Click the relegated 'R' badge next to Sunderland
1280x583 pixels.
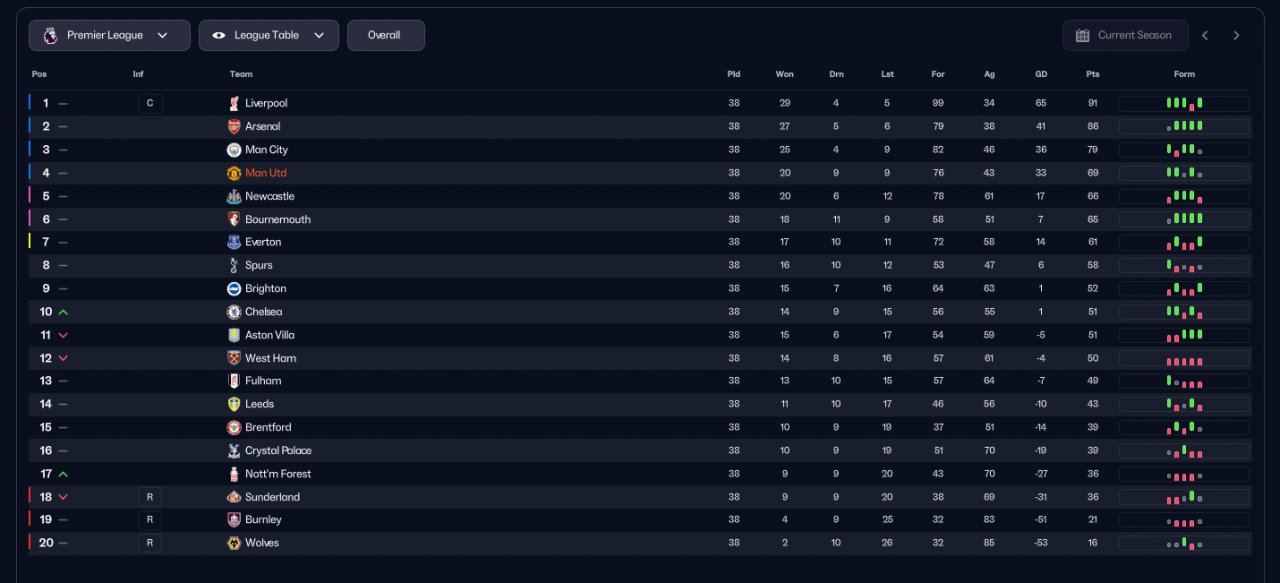149,497
